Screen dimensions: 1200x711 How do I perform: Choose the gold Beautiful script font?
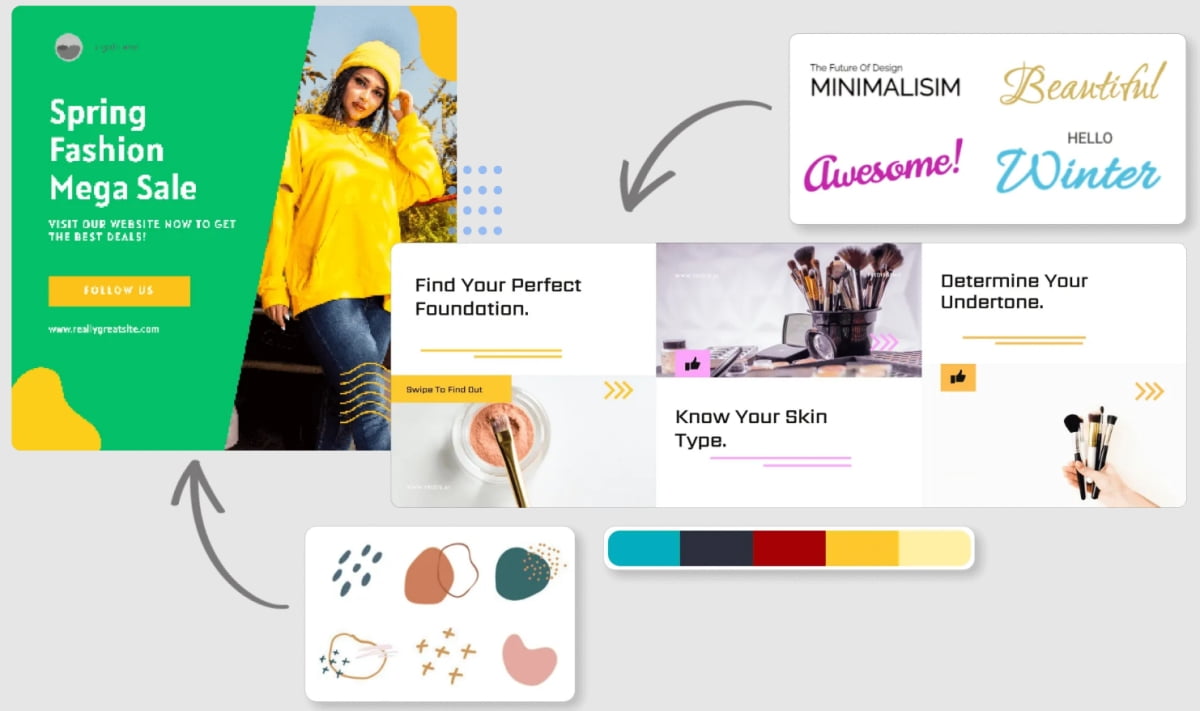[x=1083, y=84]
